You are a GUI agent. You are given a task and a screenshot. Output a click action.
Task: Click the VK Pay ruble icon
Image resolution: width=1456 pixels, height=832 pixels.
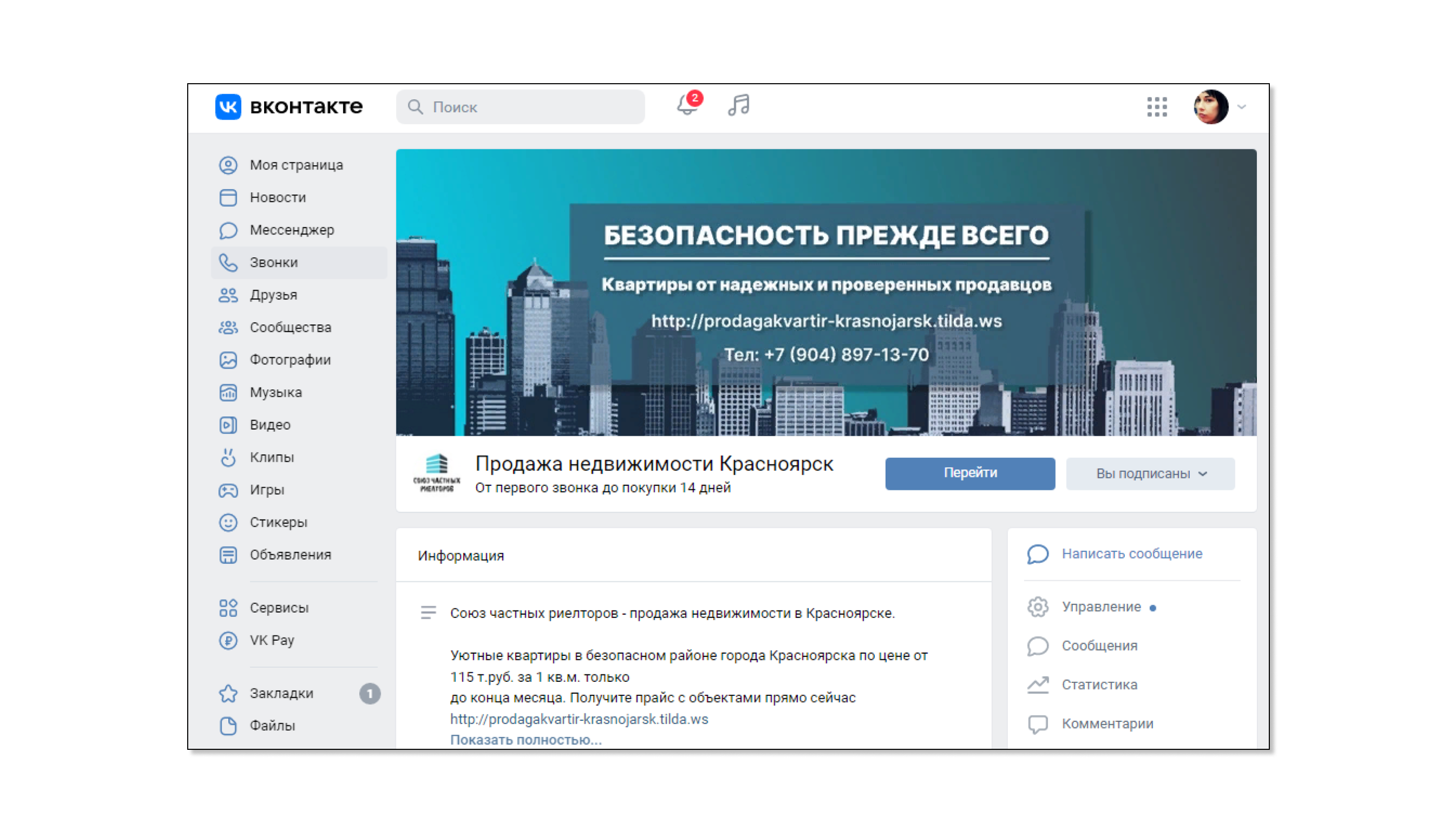click(x=228, y=641)
